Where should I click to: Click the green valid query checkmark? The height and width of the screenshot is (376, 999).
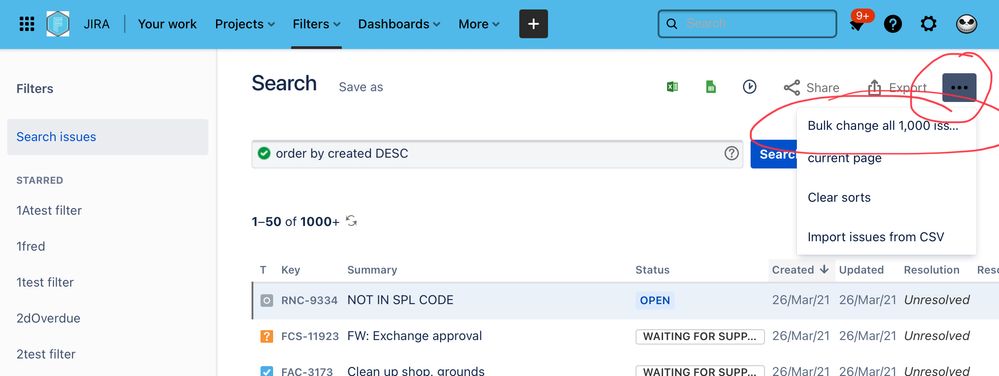[x=264, y=153]
